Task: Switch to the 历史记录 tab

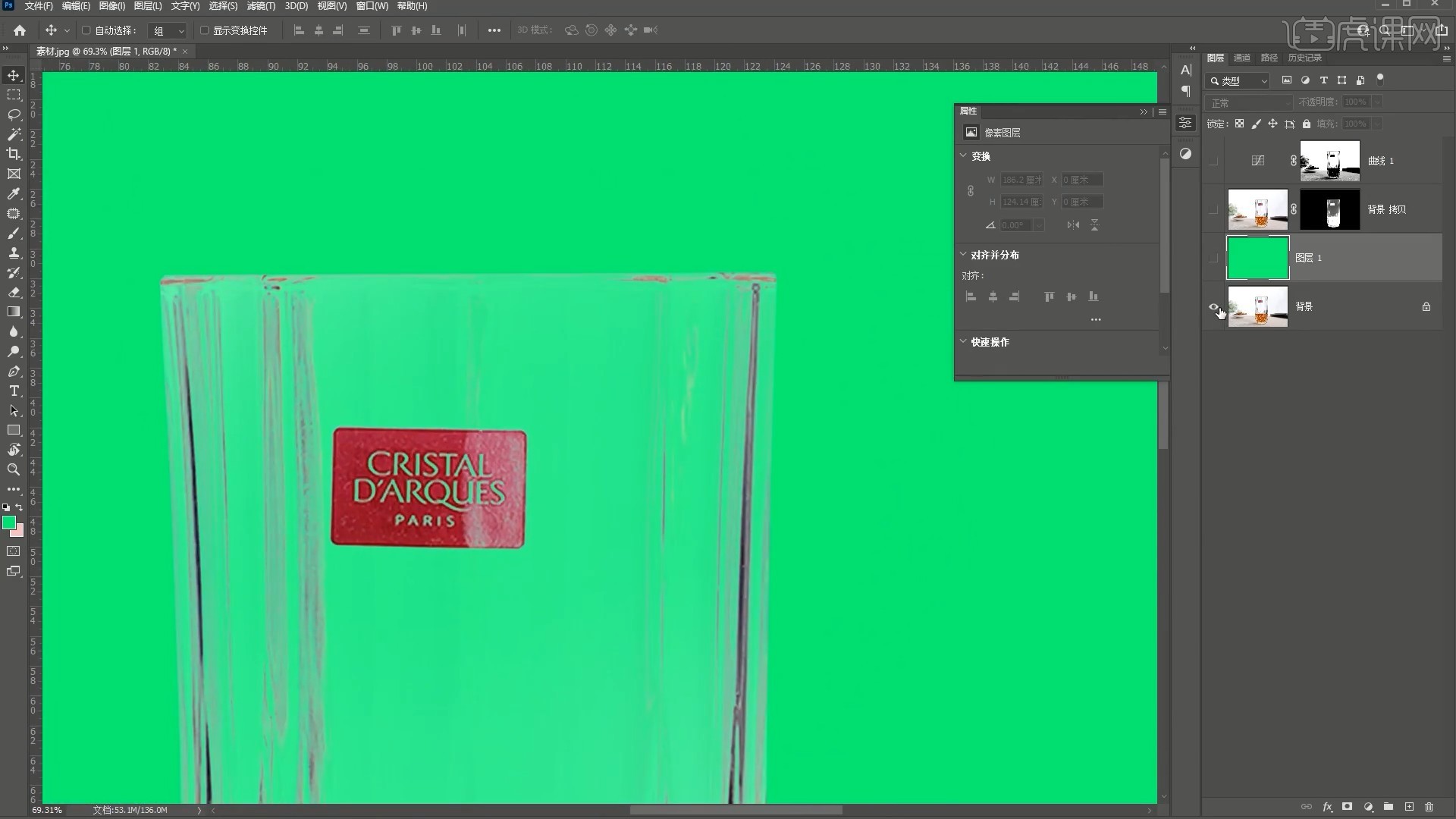Action: pyautogui.click(x=1304, y=58)
